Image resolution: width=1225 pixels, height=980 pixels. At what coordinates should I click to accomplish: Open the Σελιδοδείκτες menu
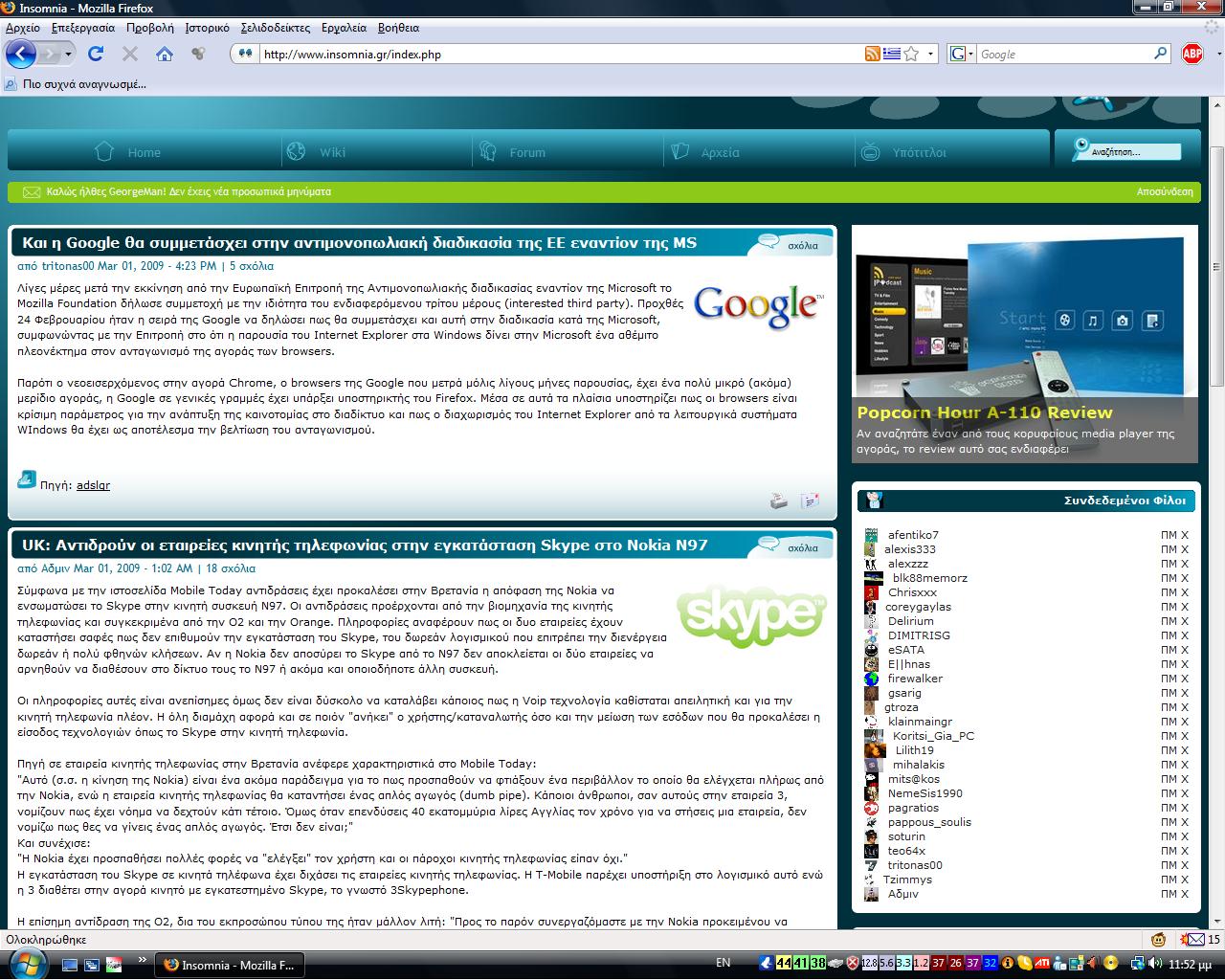pos(276,28)
